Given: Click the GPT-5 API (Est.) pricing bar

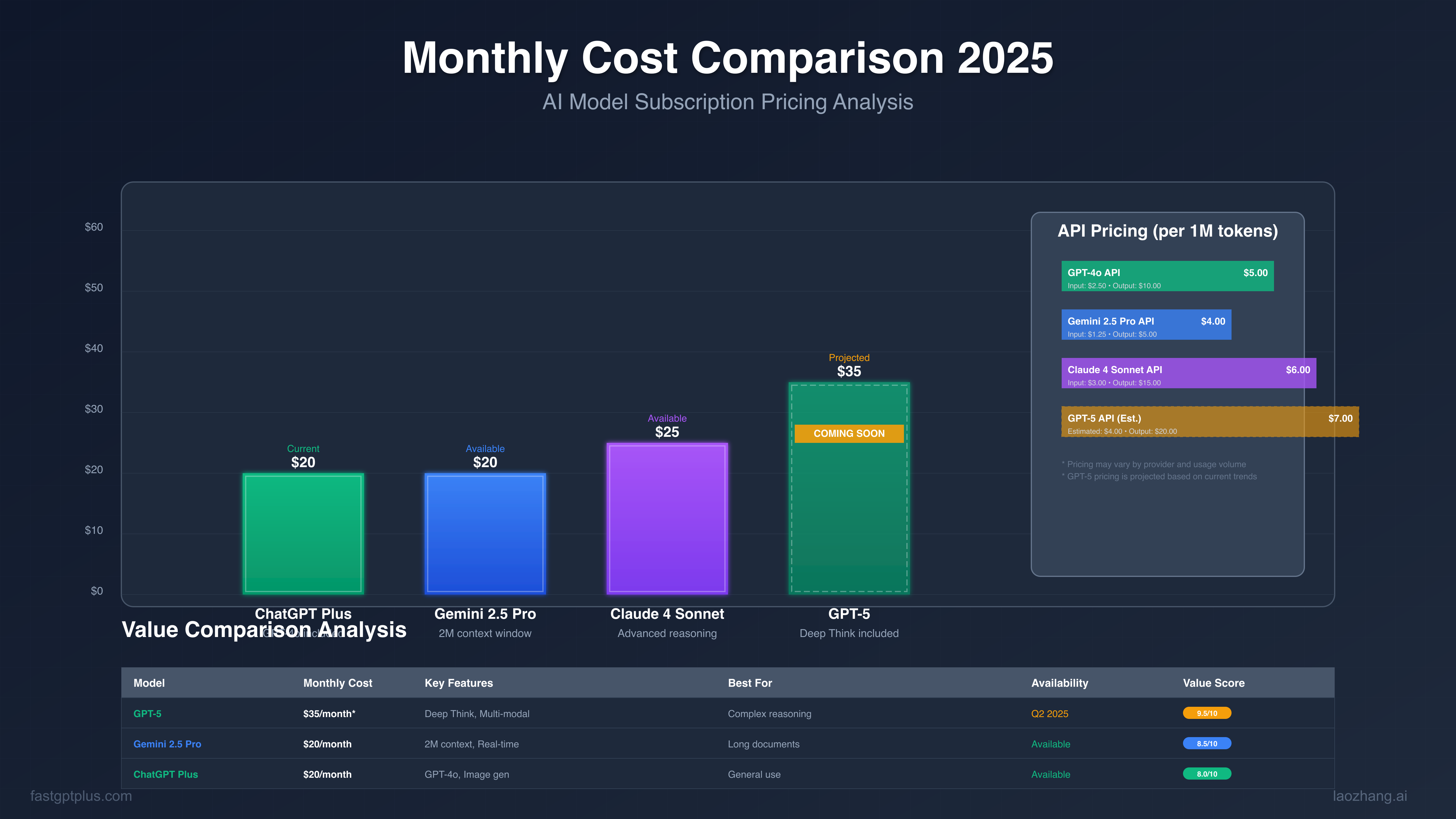Looking at the screenshot, I should click(1210, 422).
